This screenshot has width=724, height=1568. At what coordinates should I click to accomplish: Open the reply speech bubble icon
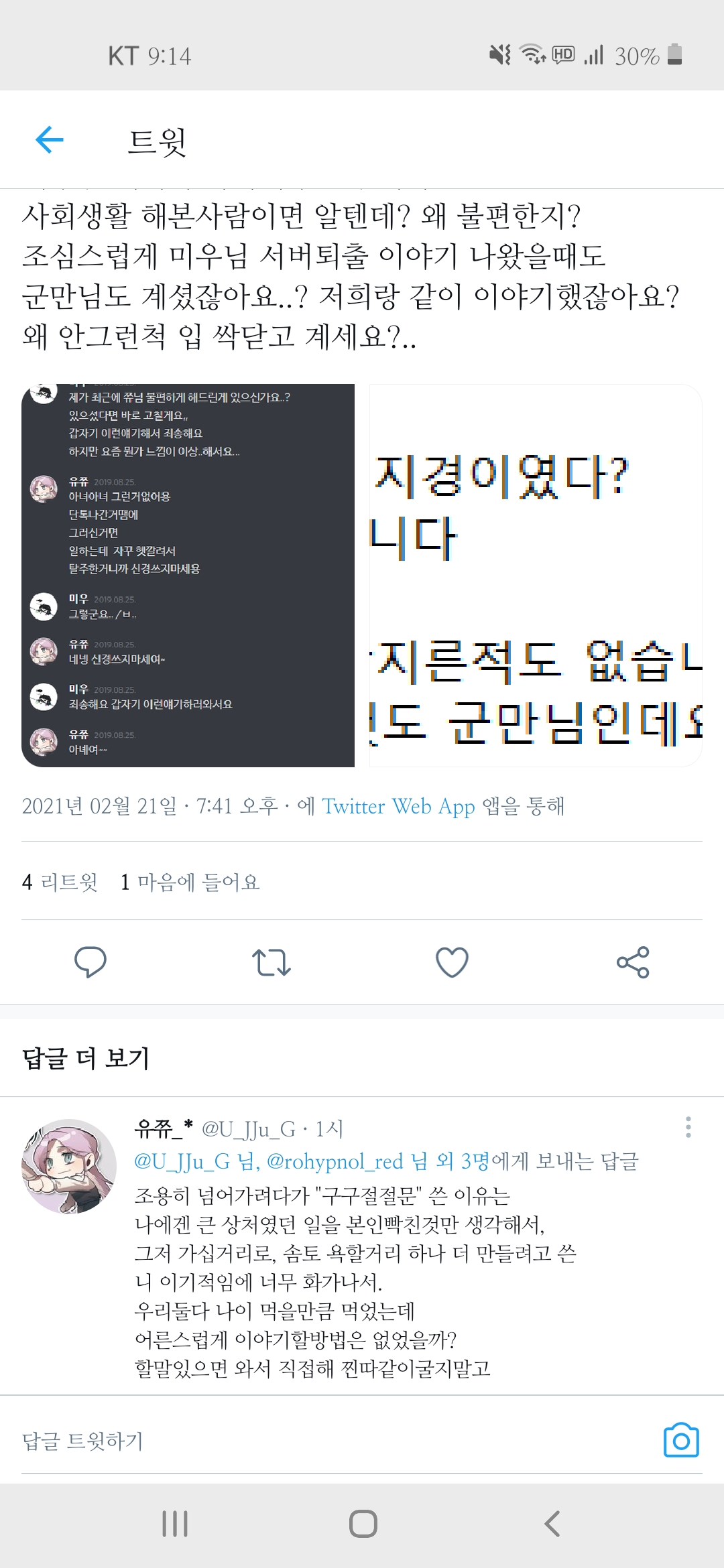pos(90,962)
